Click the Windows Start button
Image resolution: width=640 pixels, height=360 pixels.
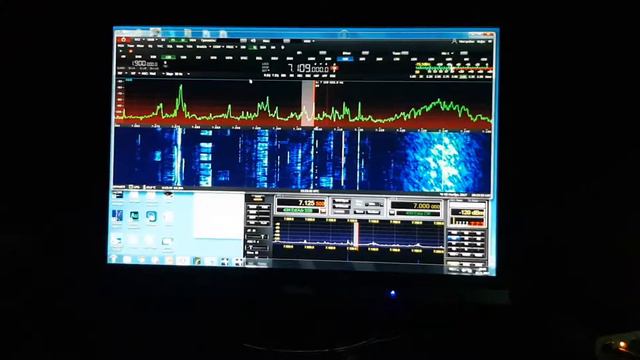114,259
